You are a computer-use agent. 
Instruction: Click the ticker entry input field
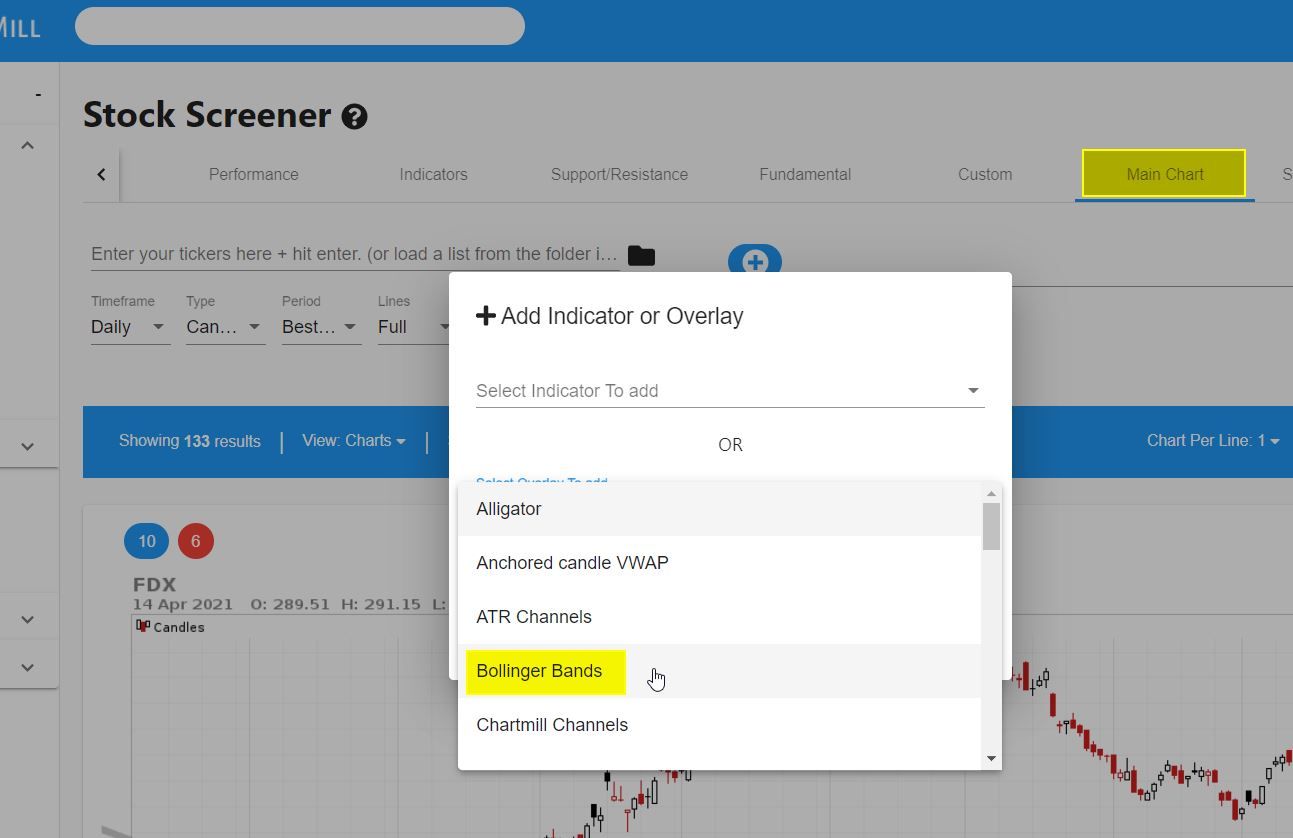354,254
